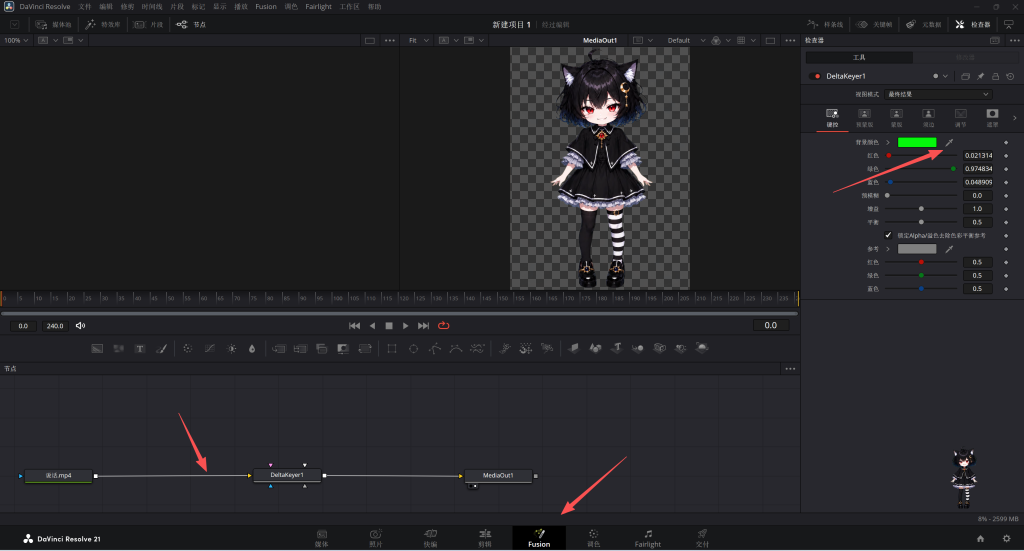Click the gray reference color swatch
This screenshot has height=551, width=1024.
pyautogui.click(x=917, y=249)
